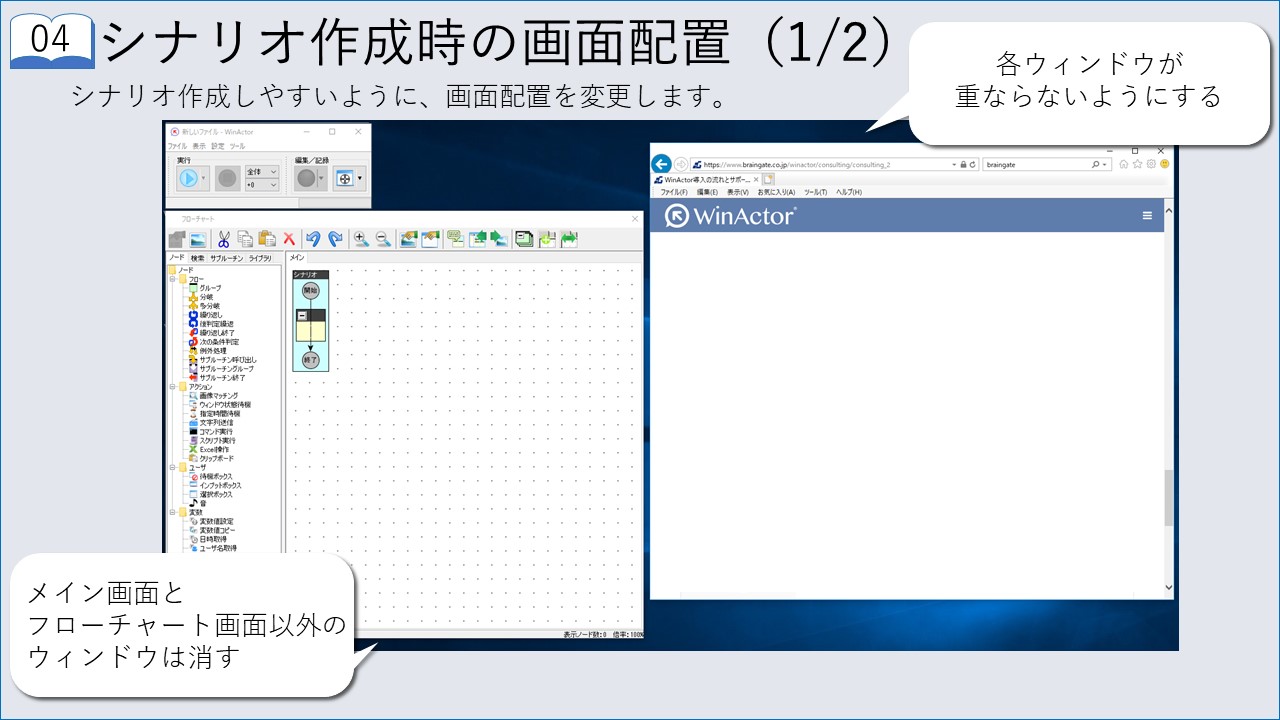Select the メイン canvas tab
The image size is (1280, 720).
click(x=297, y=258)
